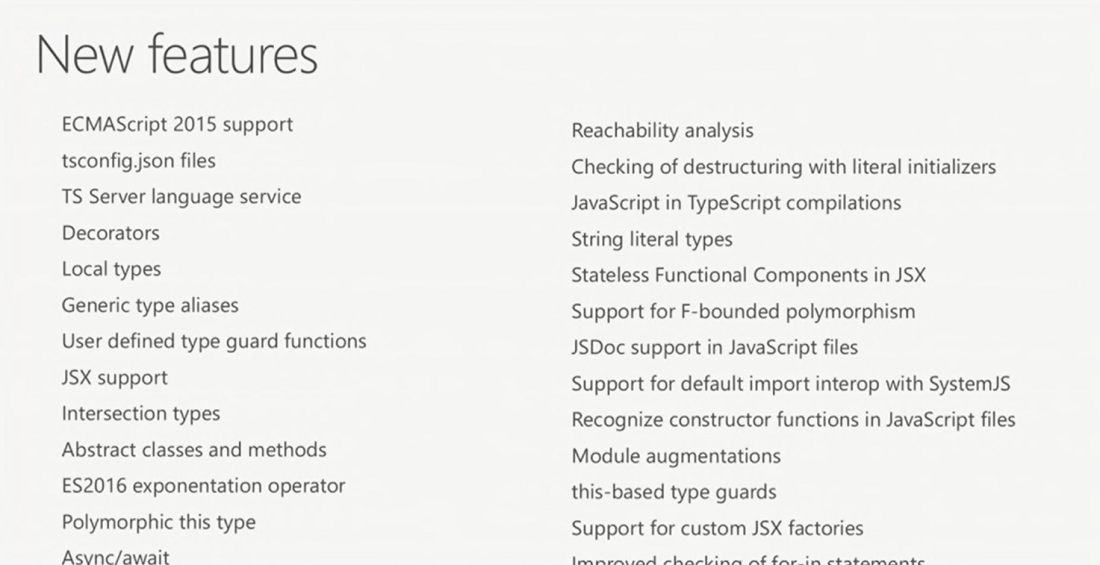
Task: Click the "Decorators" list entry
Action: click(110, 233)
